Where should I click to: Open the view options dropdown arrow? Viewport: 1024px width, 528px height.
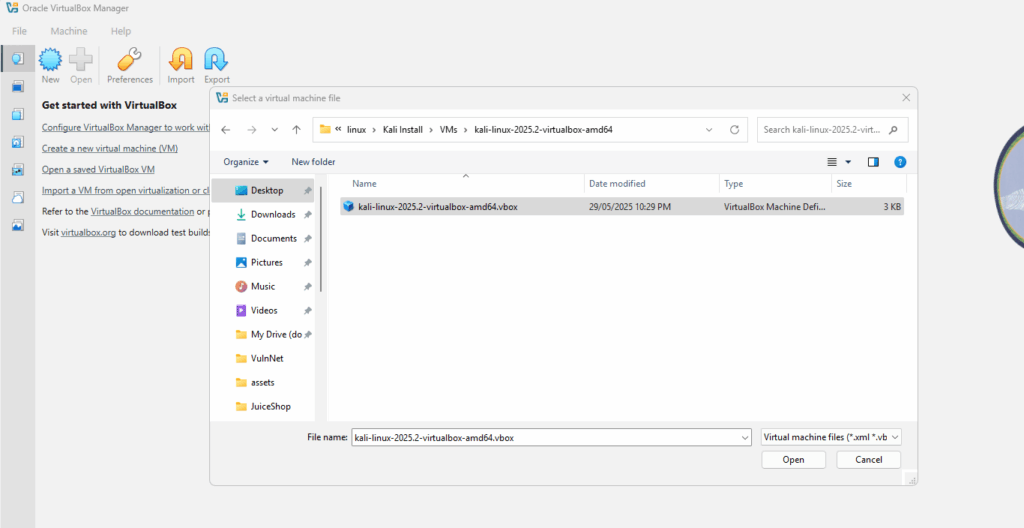pyautogui.click(x=848, y=162)
